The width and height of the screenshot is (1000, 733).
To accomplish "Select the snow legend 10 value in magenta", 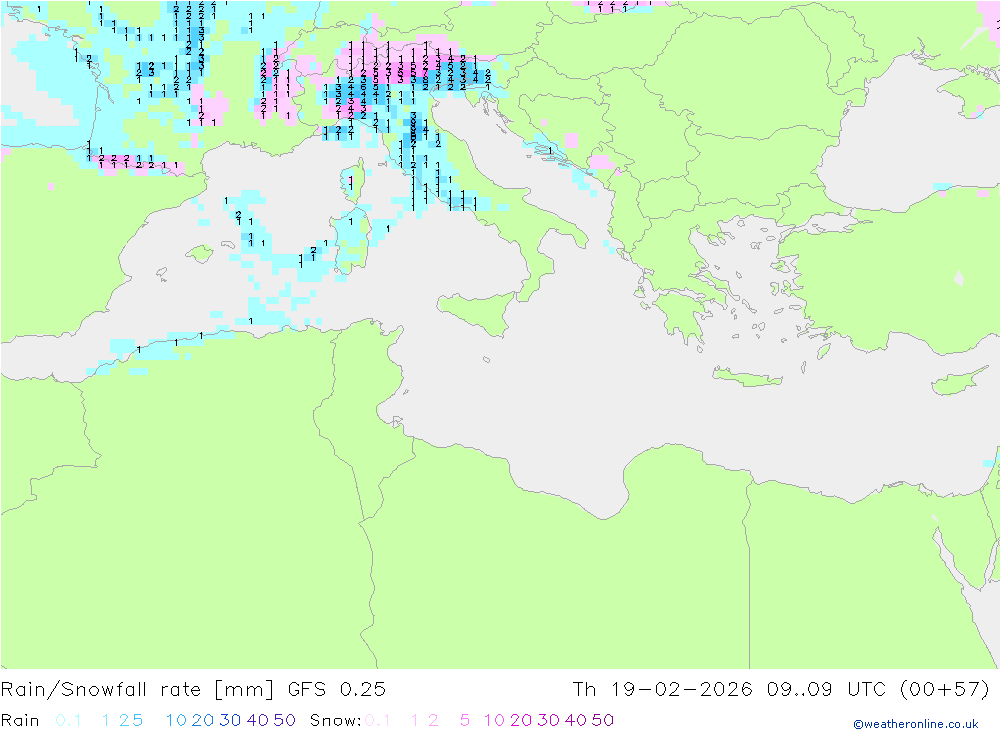I will [494, 720].
